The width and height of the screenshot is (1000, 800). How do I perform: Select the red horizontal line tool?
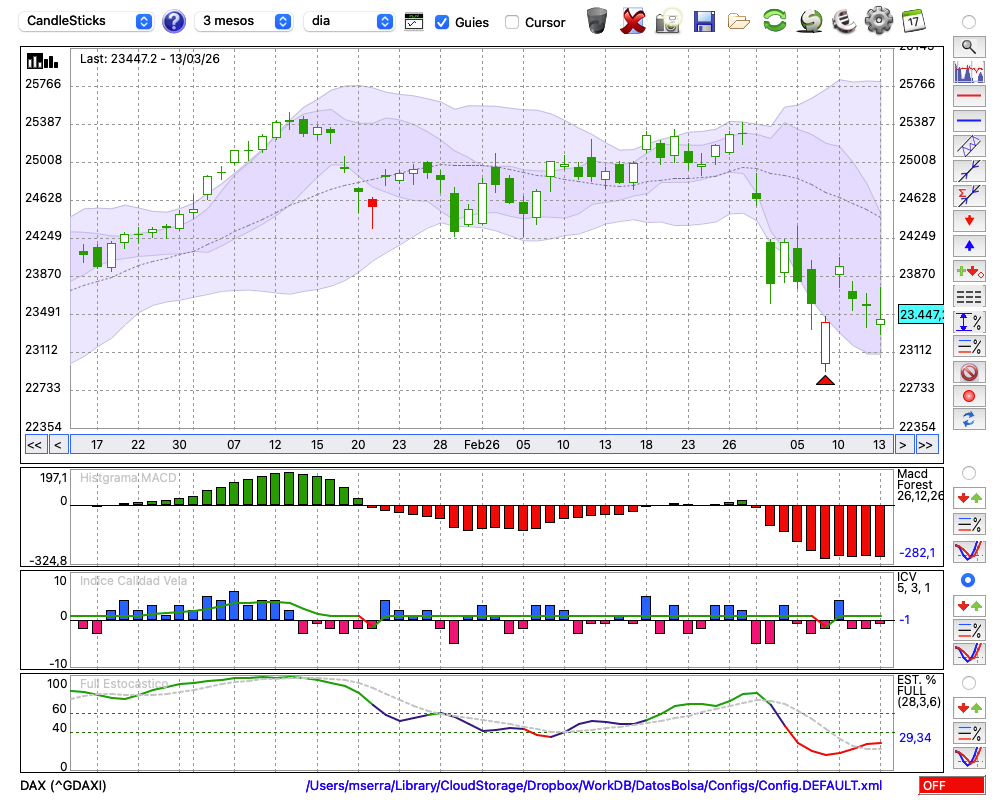click(x=968, y=97)
